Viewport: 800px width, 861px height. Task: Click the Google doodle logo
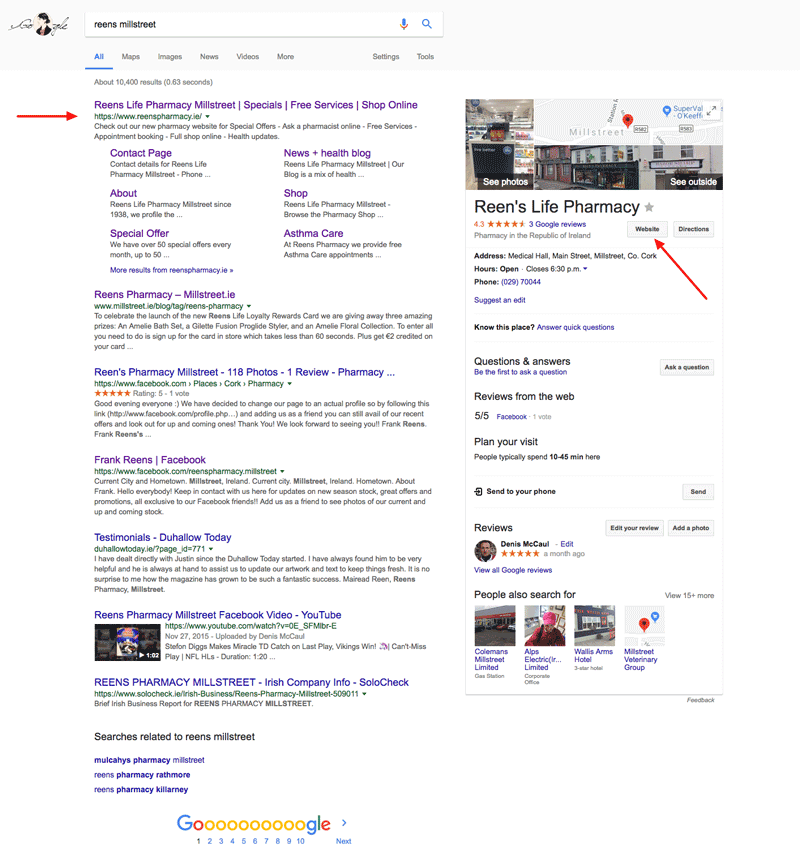pos(39,24)
